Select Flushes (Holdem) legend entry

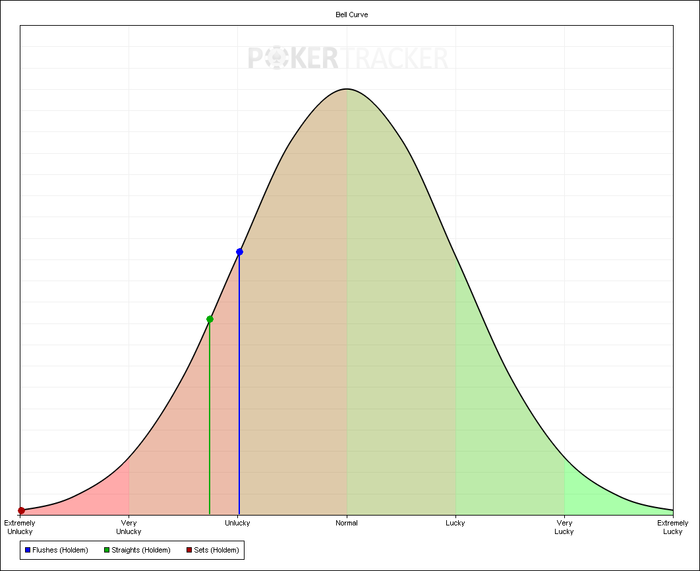coord(57,550)
